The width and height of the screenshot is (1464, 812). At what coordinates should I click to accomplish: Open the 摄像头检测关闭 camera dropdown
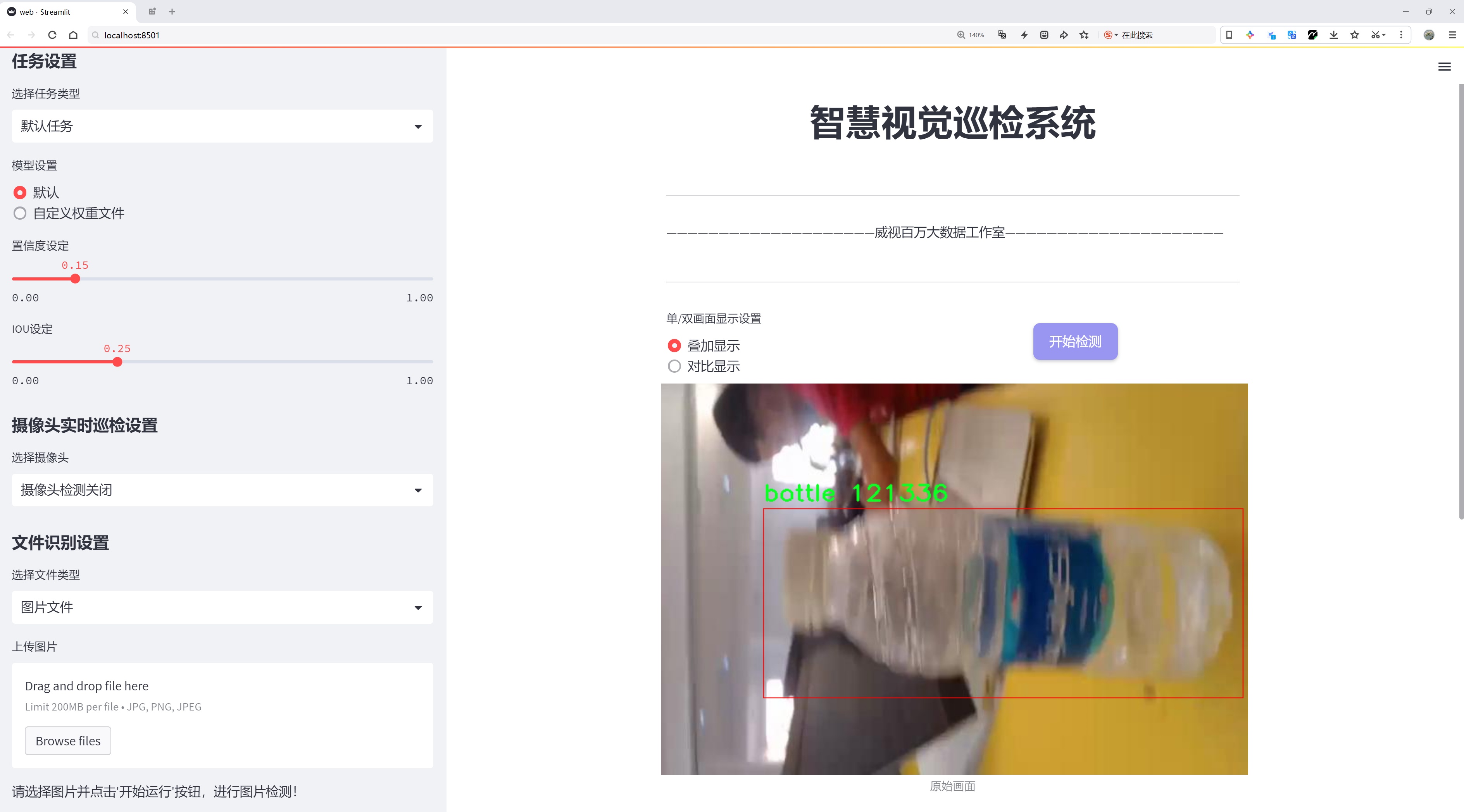(222, 490)
